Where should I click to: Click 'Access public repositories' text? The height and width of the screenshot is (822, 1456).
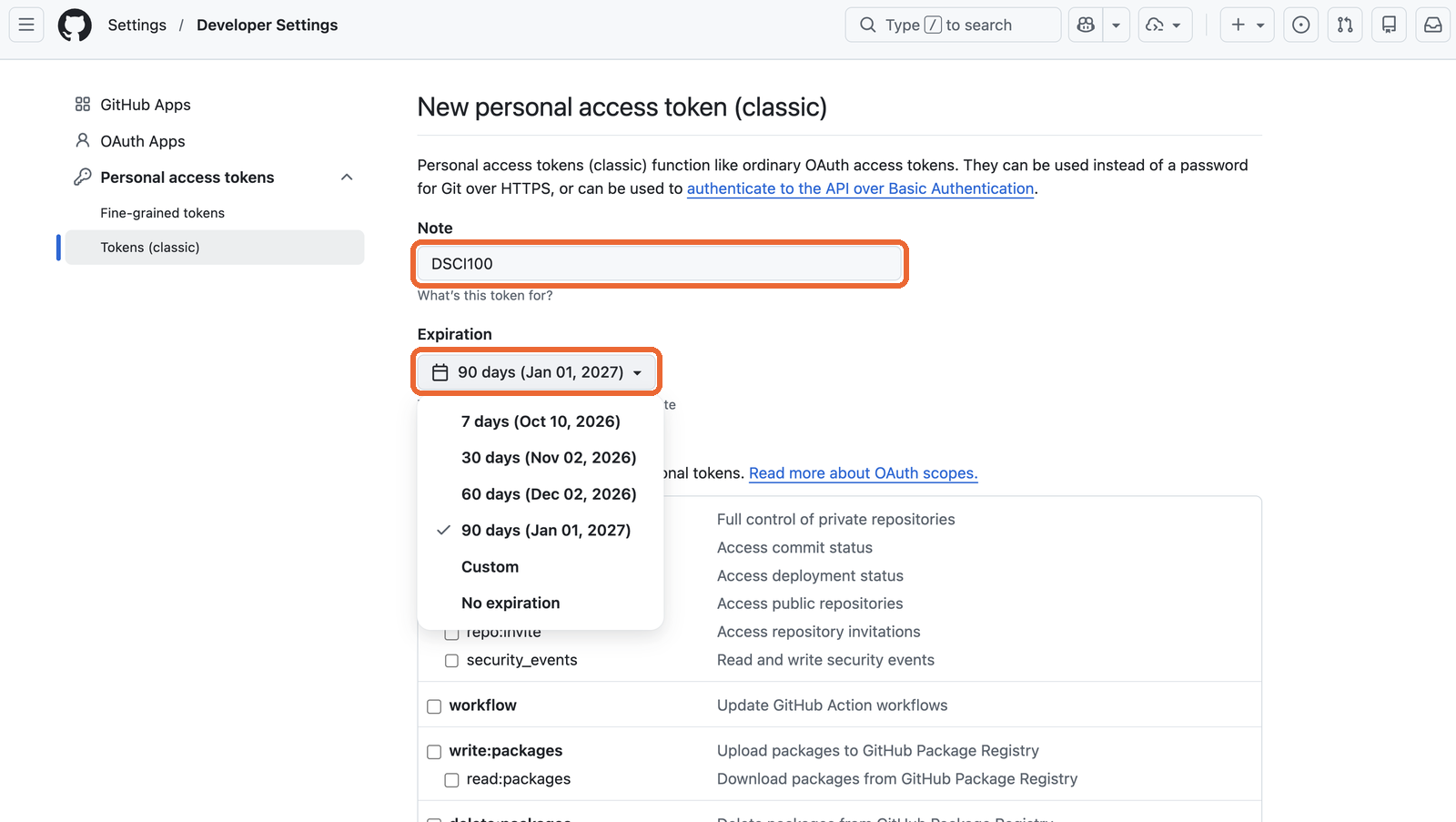click(810, 604)
